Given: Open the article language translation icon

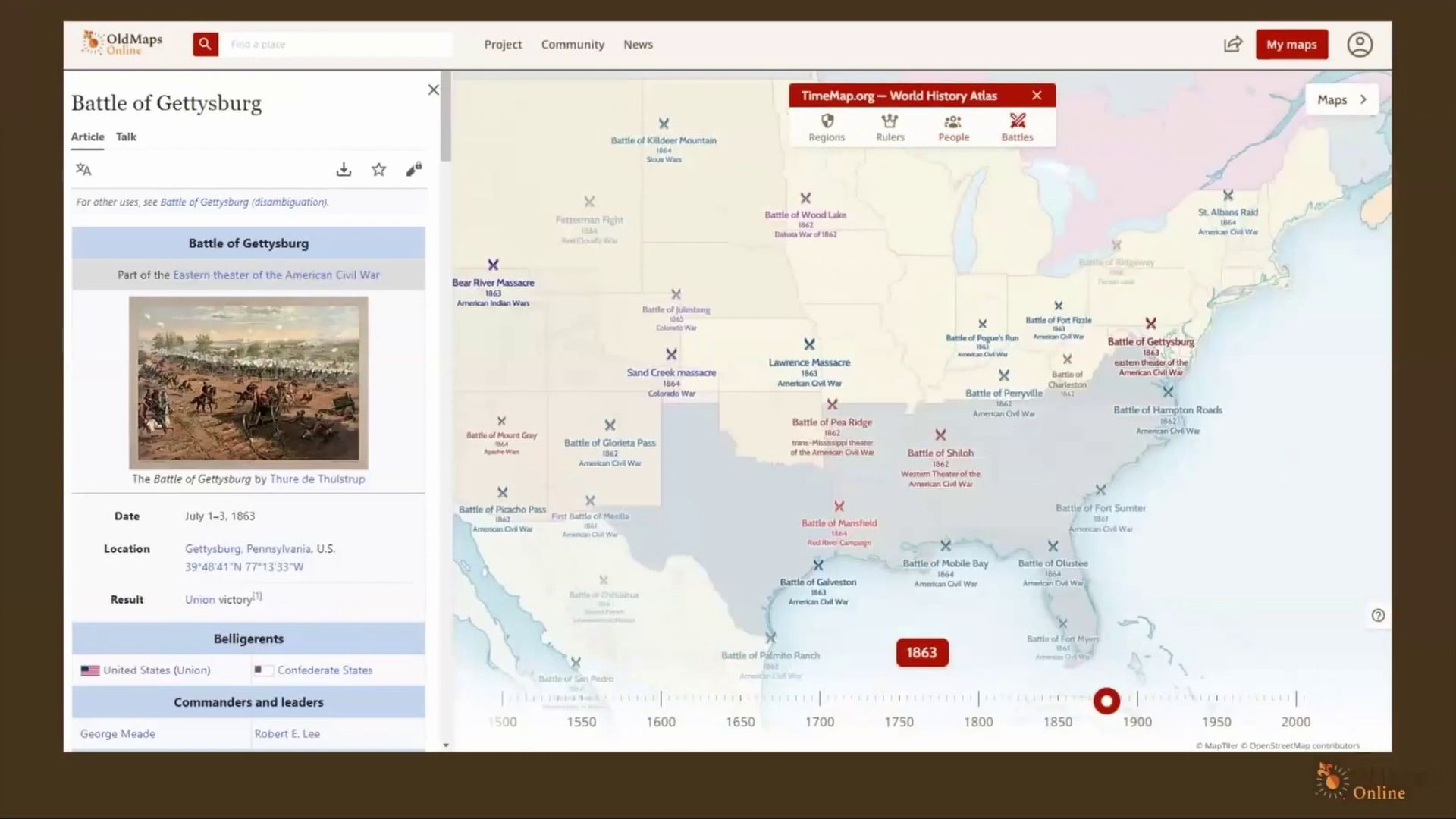Looking at the screenshot, I should pyautogui.click(x=83, y=170).
